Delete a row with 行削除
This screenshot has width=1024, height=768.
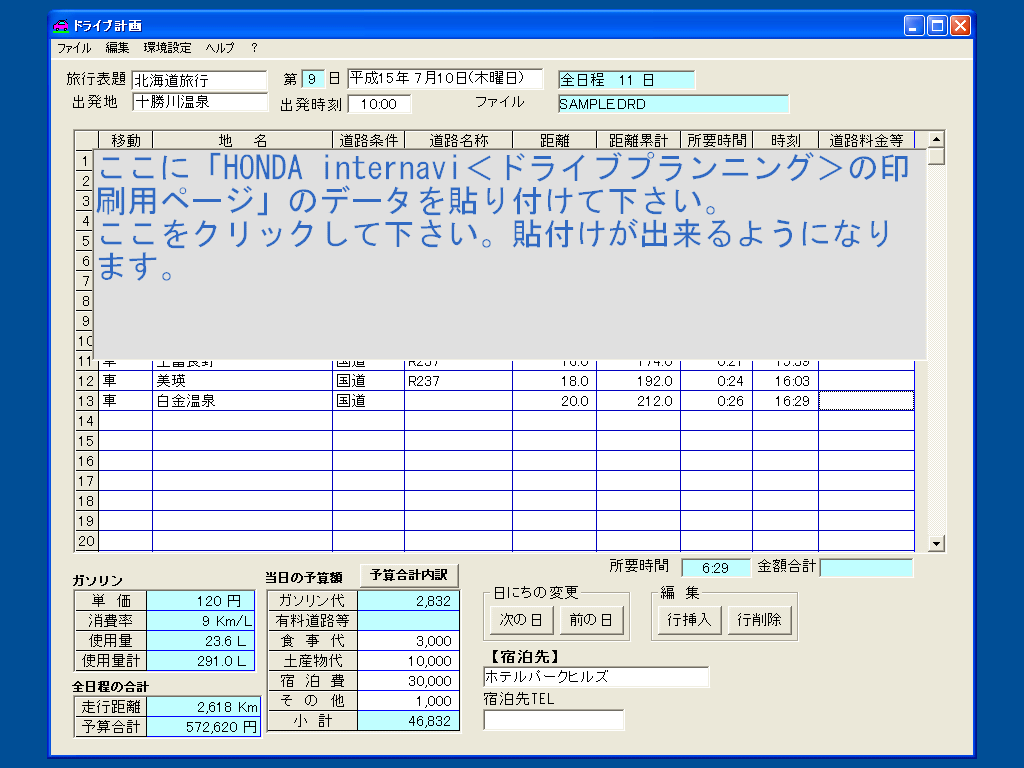pos(759,620)
